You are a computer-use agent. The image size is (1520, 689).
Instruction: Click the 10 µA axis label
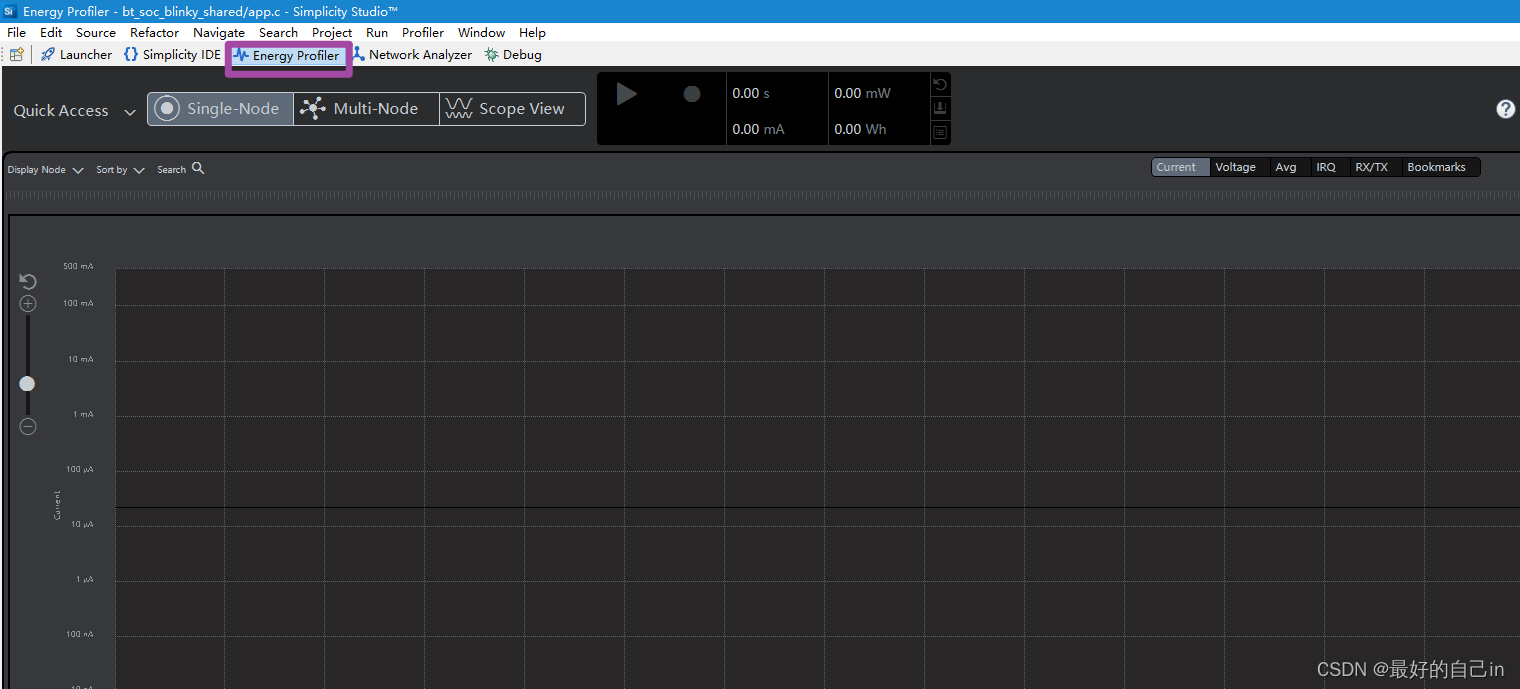[81, 524]
